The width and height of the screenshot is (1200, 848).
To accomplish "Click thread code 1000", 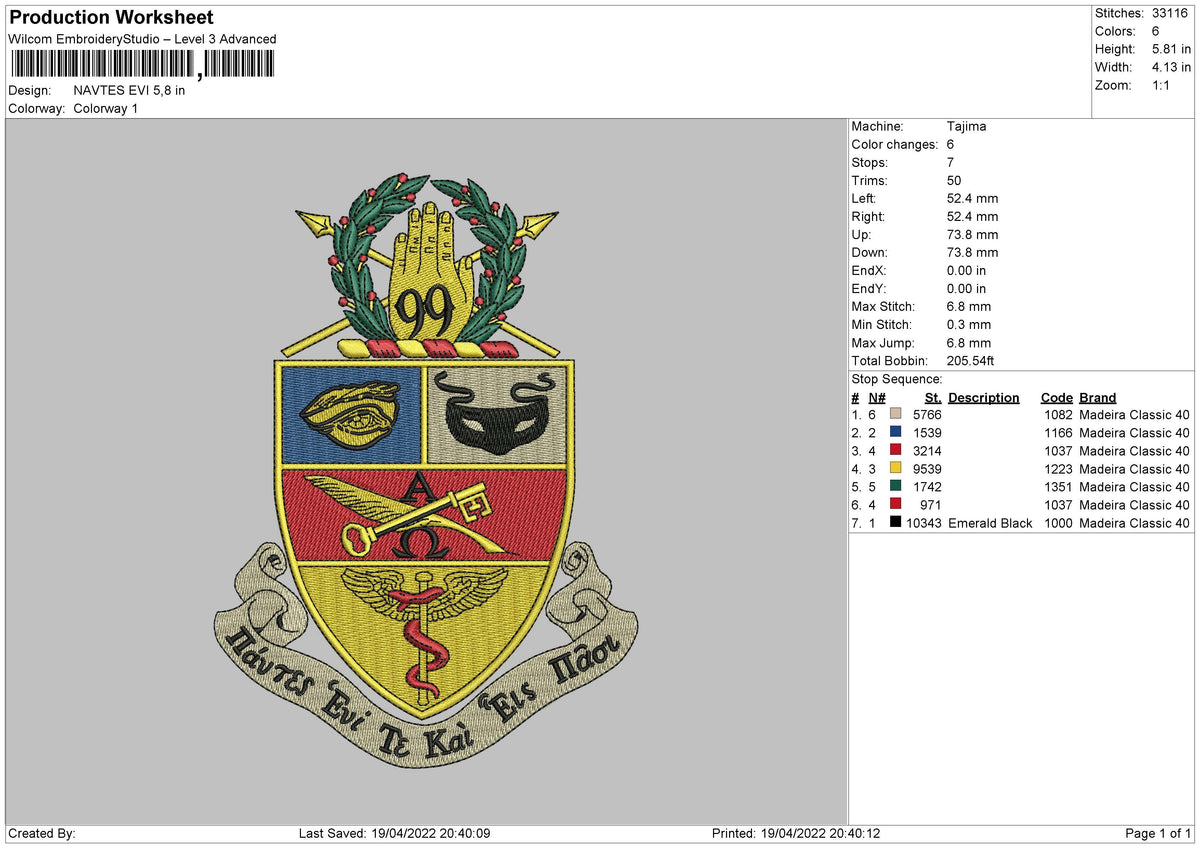I will (x=1058, y=523).
